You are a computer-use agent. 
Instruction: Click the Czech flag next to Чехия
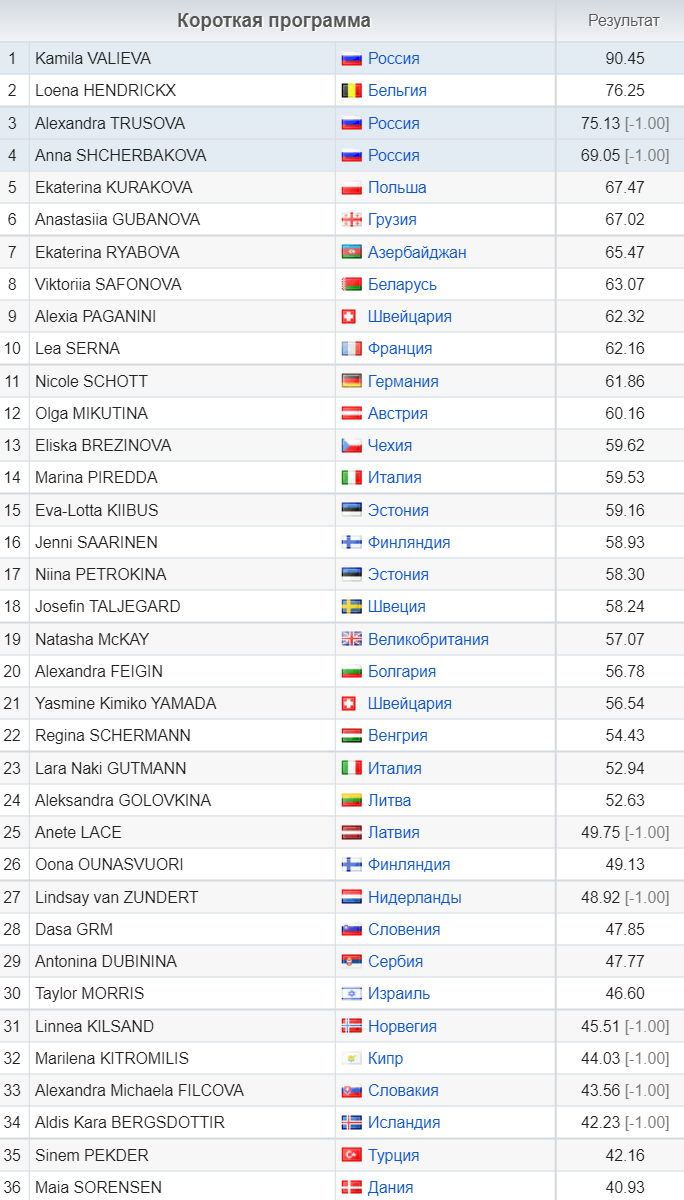351,446
